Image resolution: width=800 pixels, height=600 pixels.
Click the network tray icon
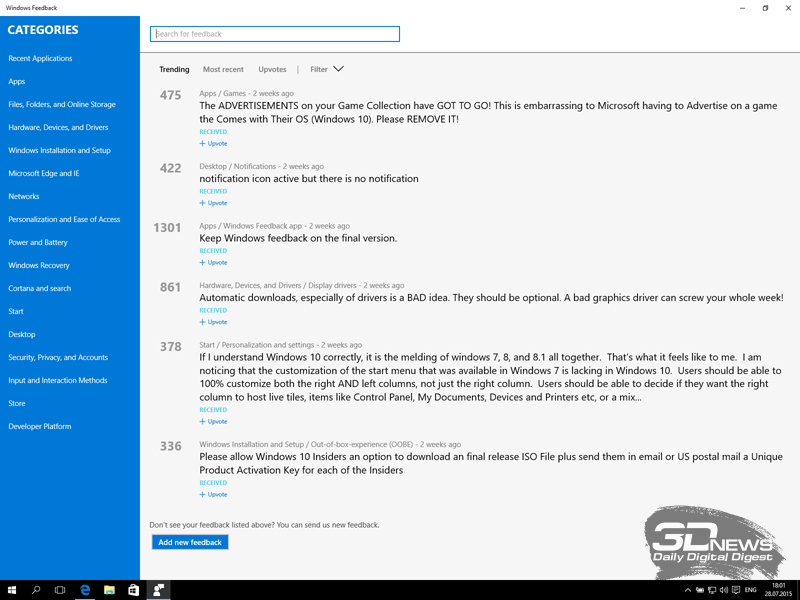712,590
